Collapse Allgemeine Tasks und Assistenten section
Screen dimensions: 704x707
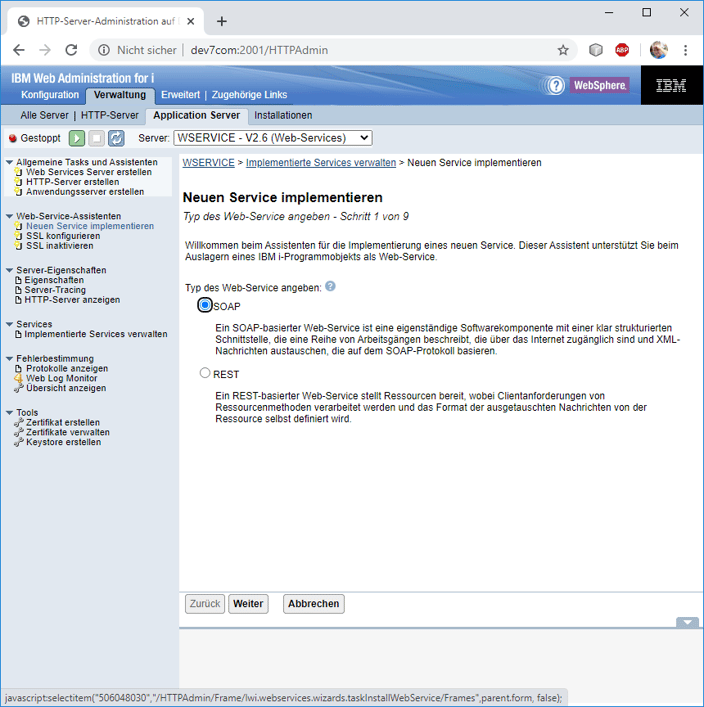pyautogui.click(x=9, y=162)
